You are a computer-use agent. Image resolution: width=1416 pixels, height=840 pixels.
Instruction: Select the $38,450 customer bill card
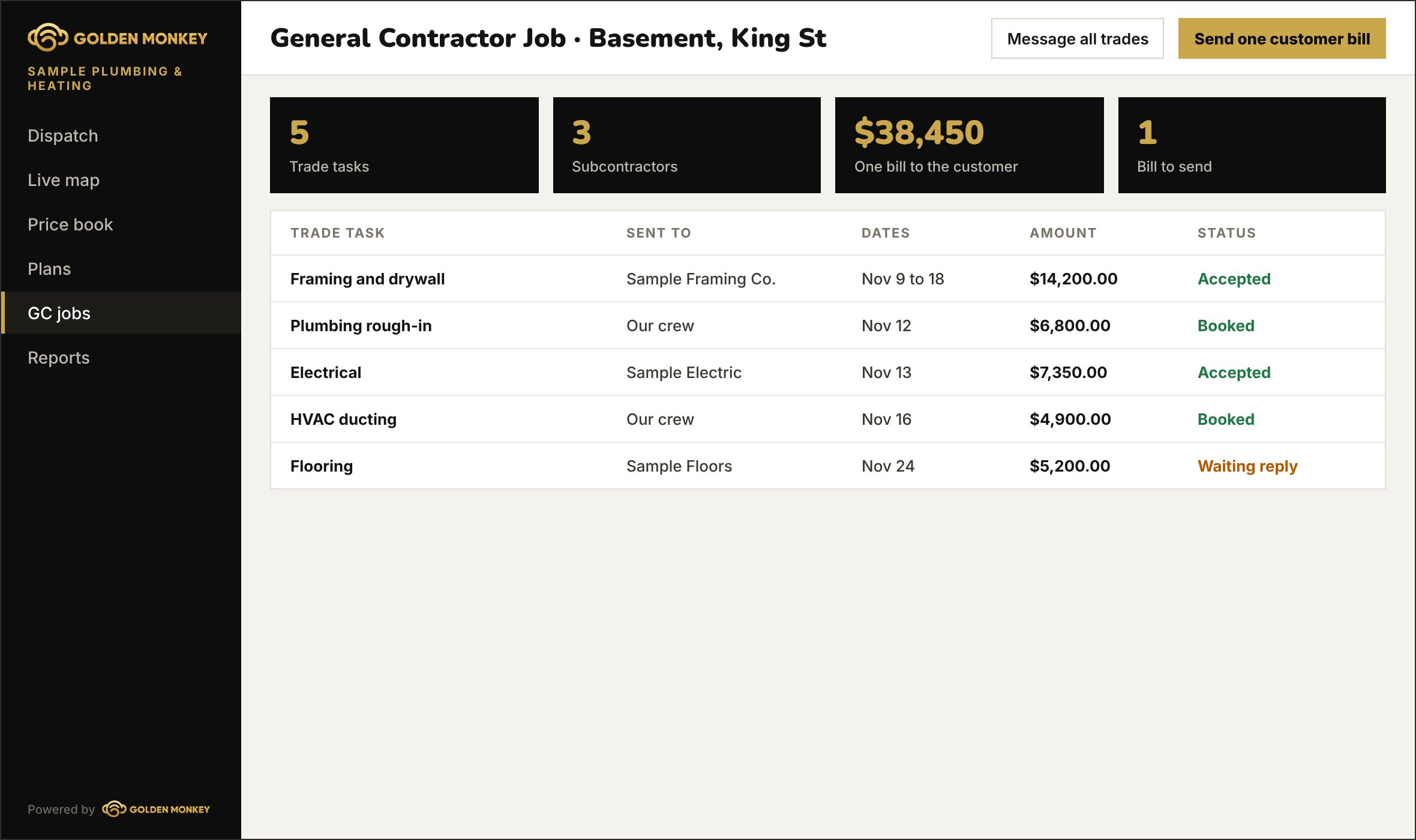[x=969, y=145]
